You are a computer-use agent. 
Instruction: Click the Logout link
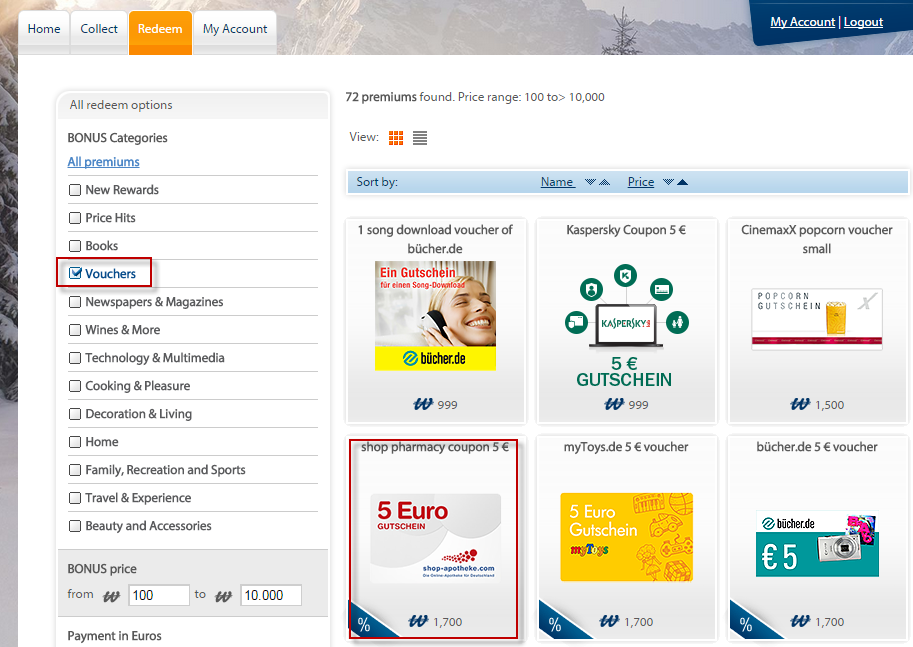coord(864,22)
